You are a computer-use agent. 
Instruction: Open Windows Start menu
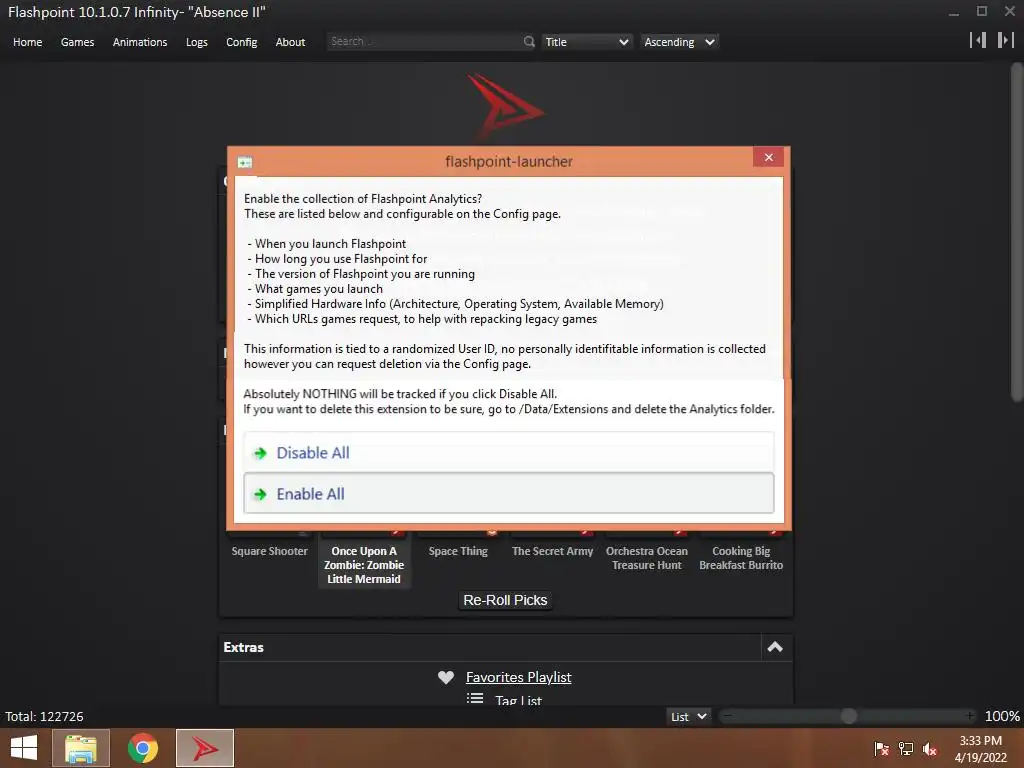coord(24,748)
